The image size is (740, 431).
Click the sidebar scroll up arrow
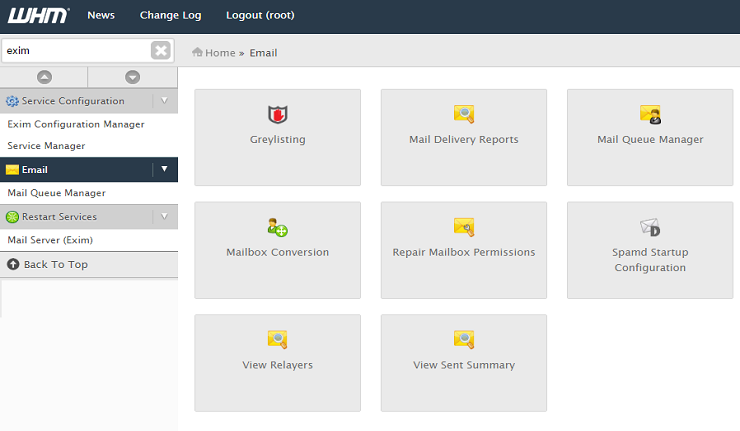tap(44, 77)
